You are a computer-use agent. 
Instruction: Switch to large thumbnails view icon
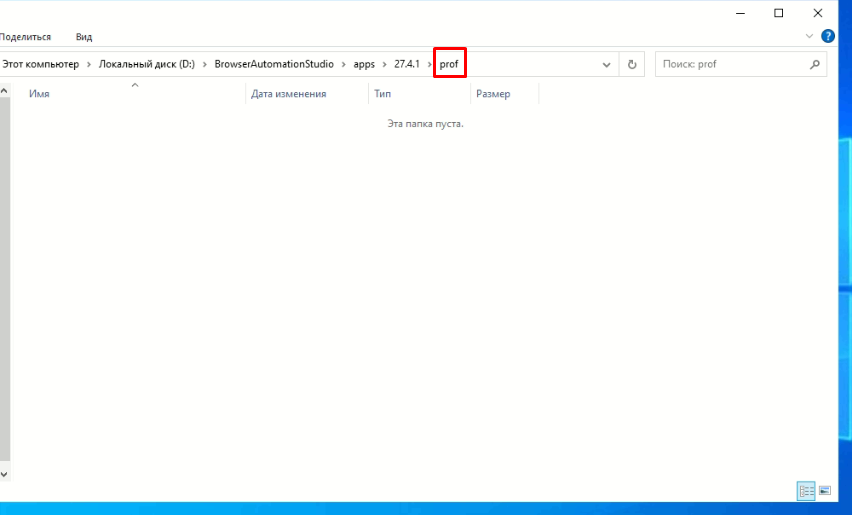click(x=825, y=491)
